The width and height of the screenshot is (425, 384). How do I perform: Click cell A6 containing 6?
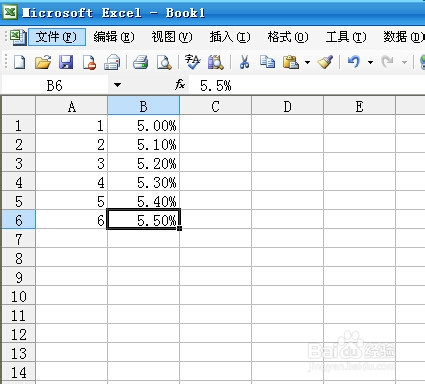pos(72,220)
